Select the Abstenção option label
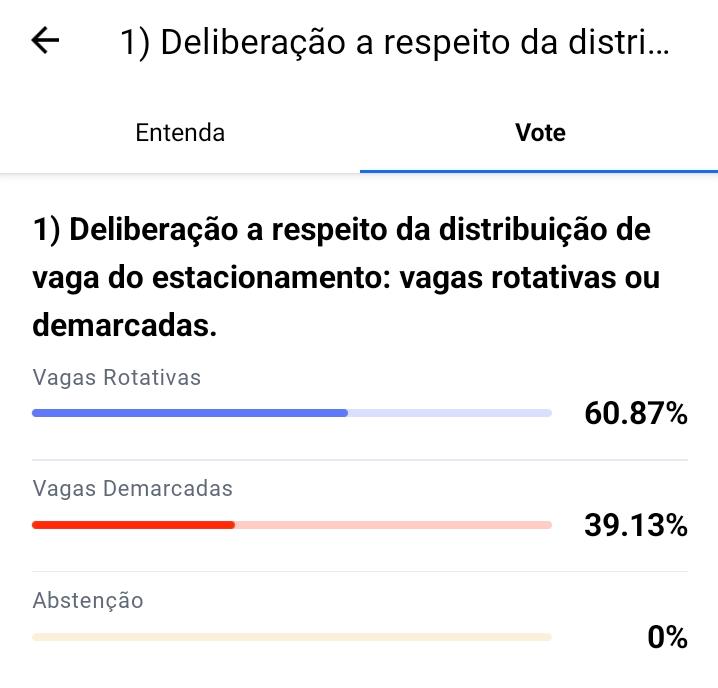 [x=87, y=601]
